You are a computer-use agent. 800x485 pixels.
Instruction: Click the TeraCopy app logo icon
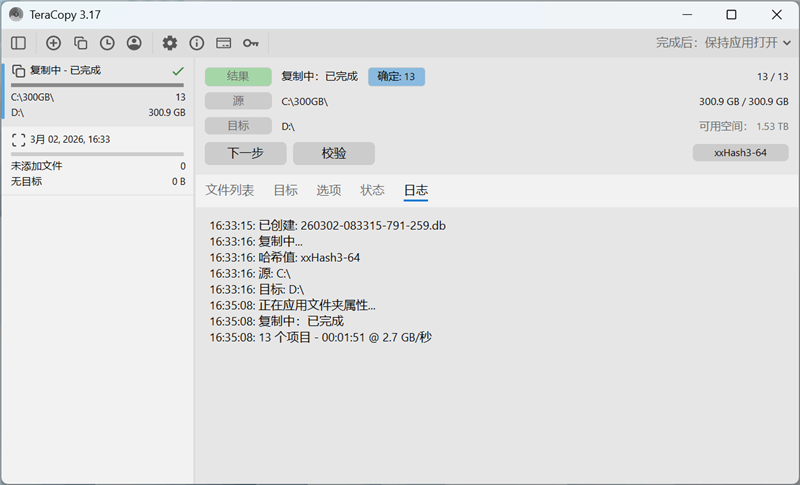click(x=16, y=14)
